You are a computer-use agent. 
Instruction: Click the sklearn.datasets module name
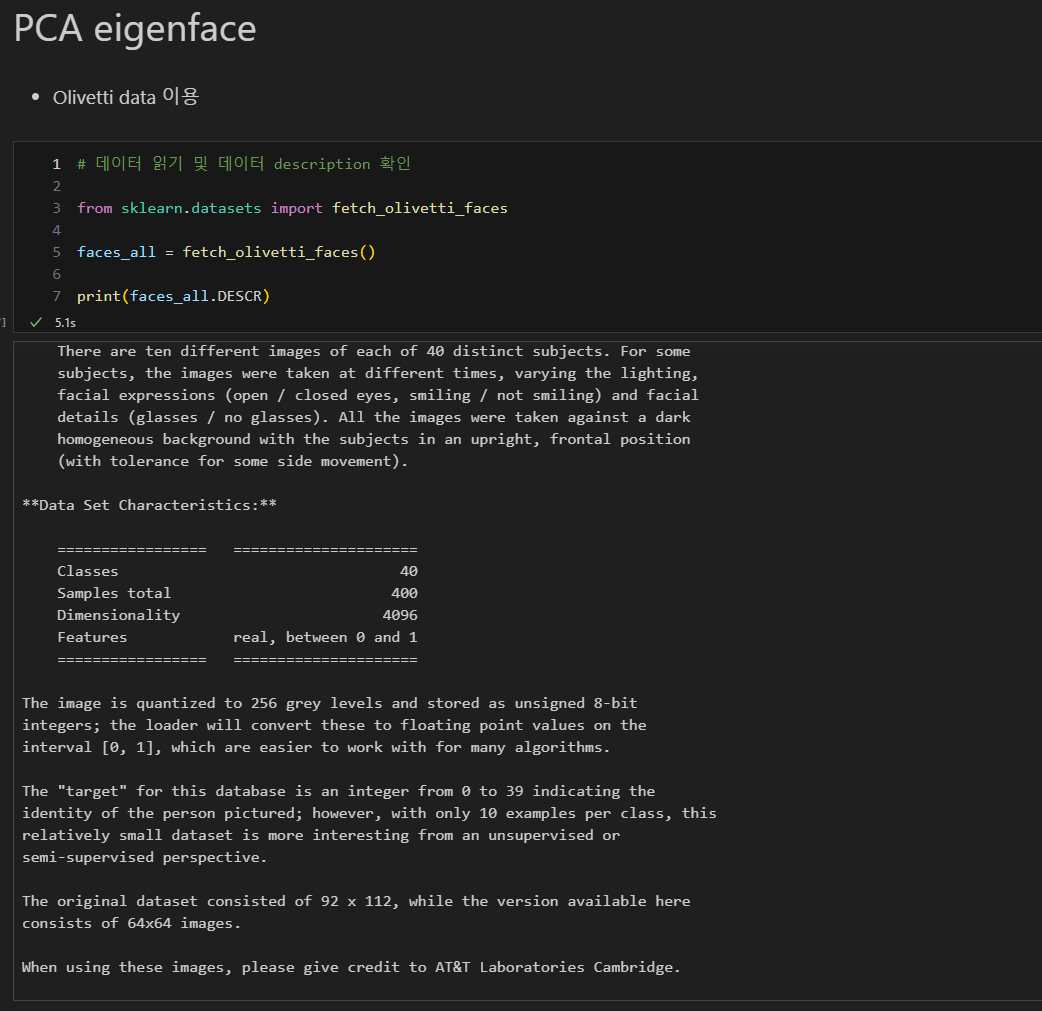191,208
